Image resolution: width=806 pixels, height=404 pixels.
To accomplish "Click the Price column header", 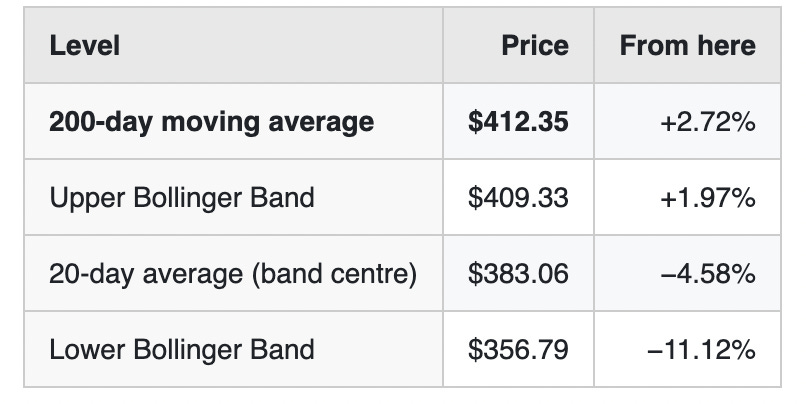I will (x=535, y=46).
